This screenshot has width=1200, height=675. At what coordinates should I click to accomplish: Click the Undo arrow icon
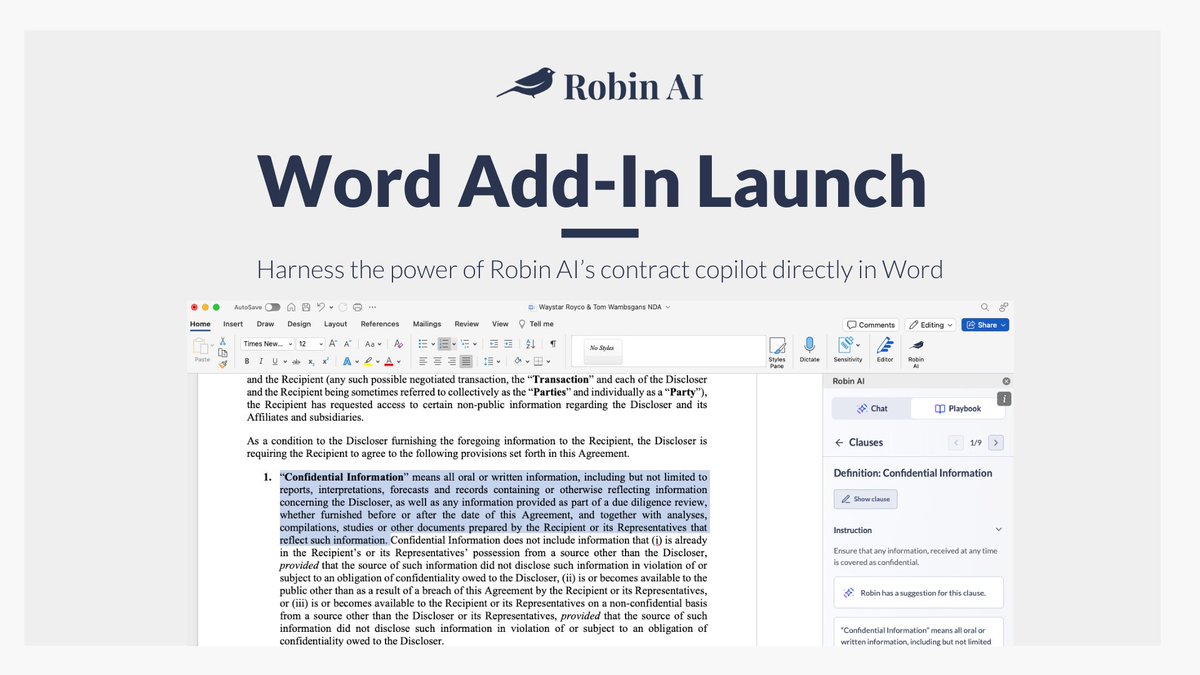coord(320,306)
